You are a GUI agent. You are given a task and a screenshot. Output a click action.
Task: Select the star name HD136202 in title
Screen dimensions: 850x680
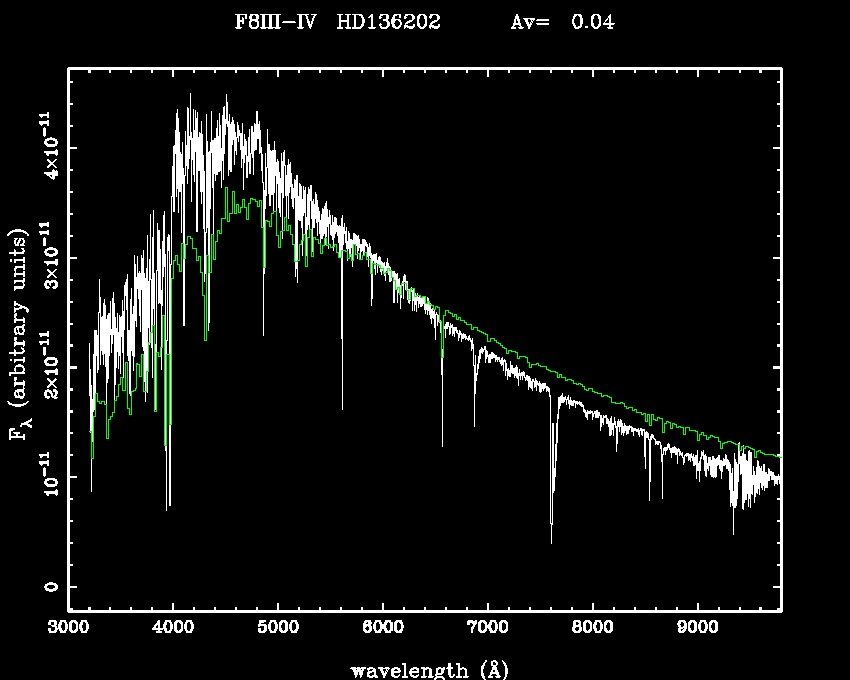(x=388, y=22)
